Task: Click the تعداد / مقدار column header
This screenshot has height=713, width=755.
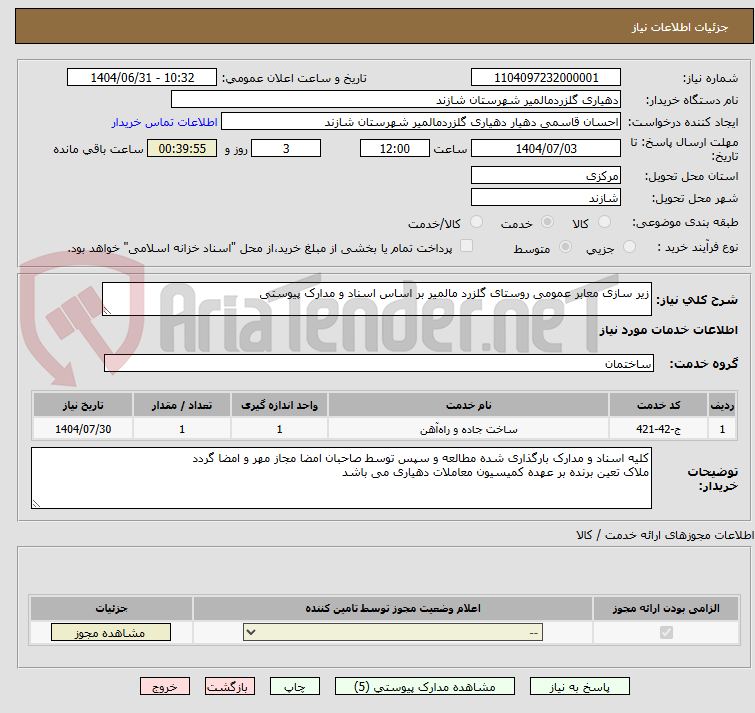Action: pos(182,405)
